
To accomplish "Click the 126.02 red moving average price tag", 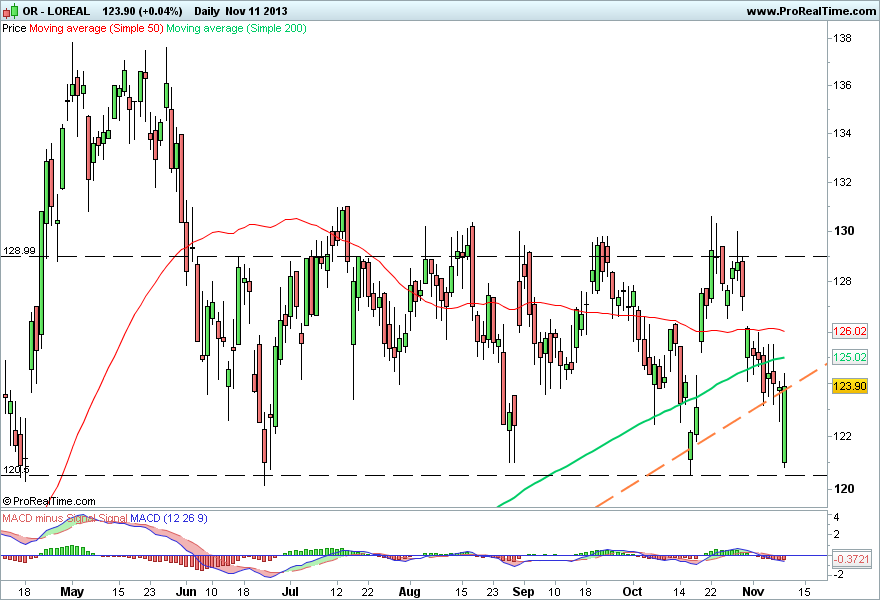I will (x=850, y=331).
